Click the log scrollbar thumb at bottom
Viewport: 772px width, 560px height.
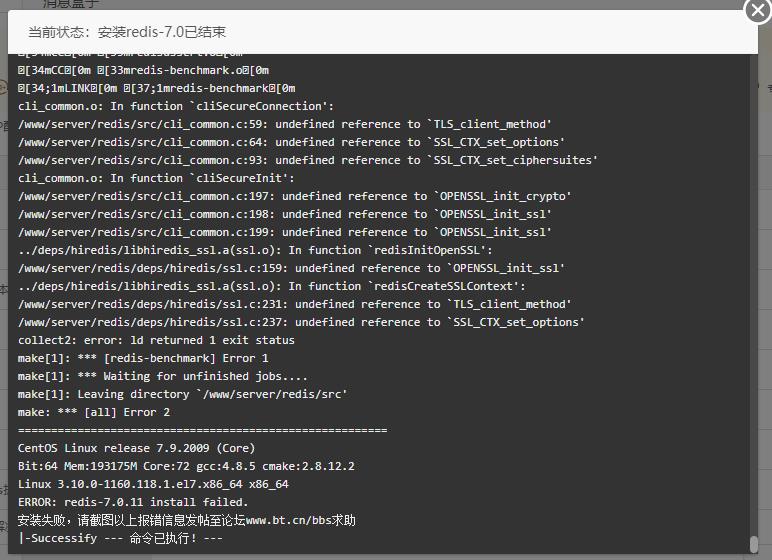[753, 544]
